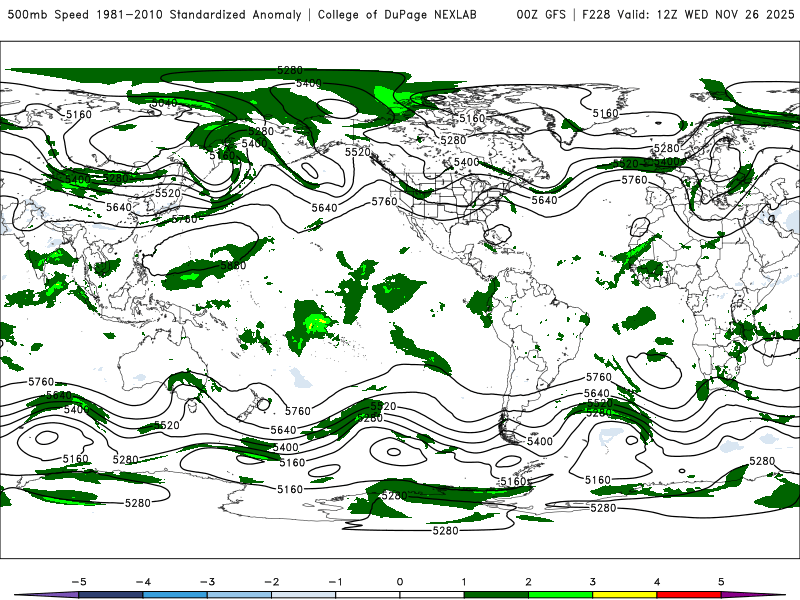Click the '00Z GFS' model run label
This screenshot has height=600, width=800.
(x=541, y=14)
